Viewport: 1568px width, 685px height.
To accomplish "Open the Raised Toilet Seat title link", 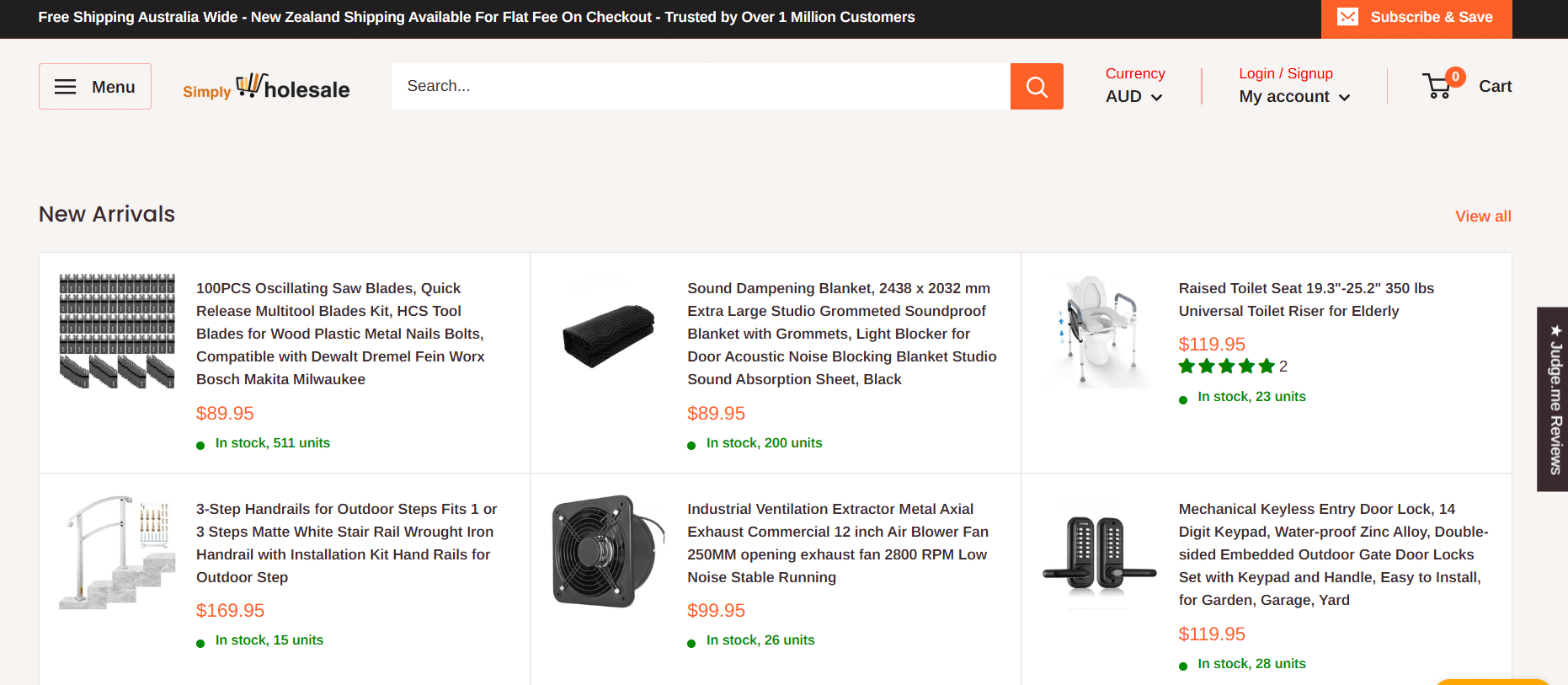I will 1305,300.
